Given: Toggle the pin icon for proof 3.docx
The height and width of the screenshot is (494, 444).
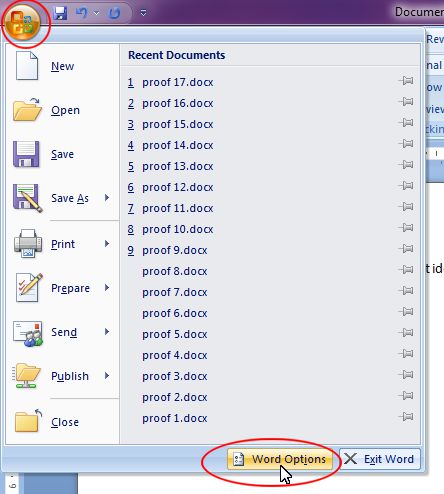Looking at the screenshot, I should (x=406, y=374).
